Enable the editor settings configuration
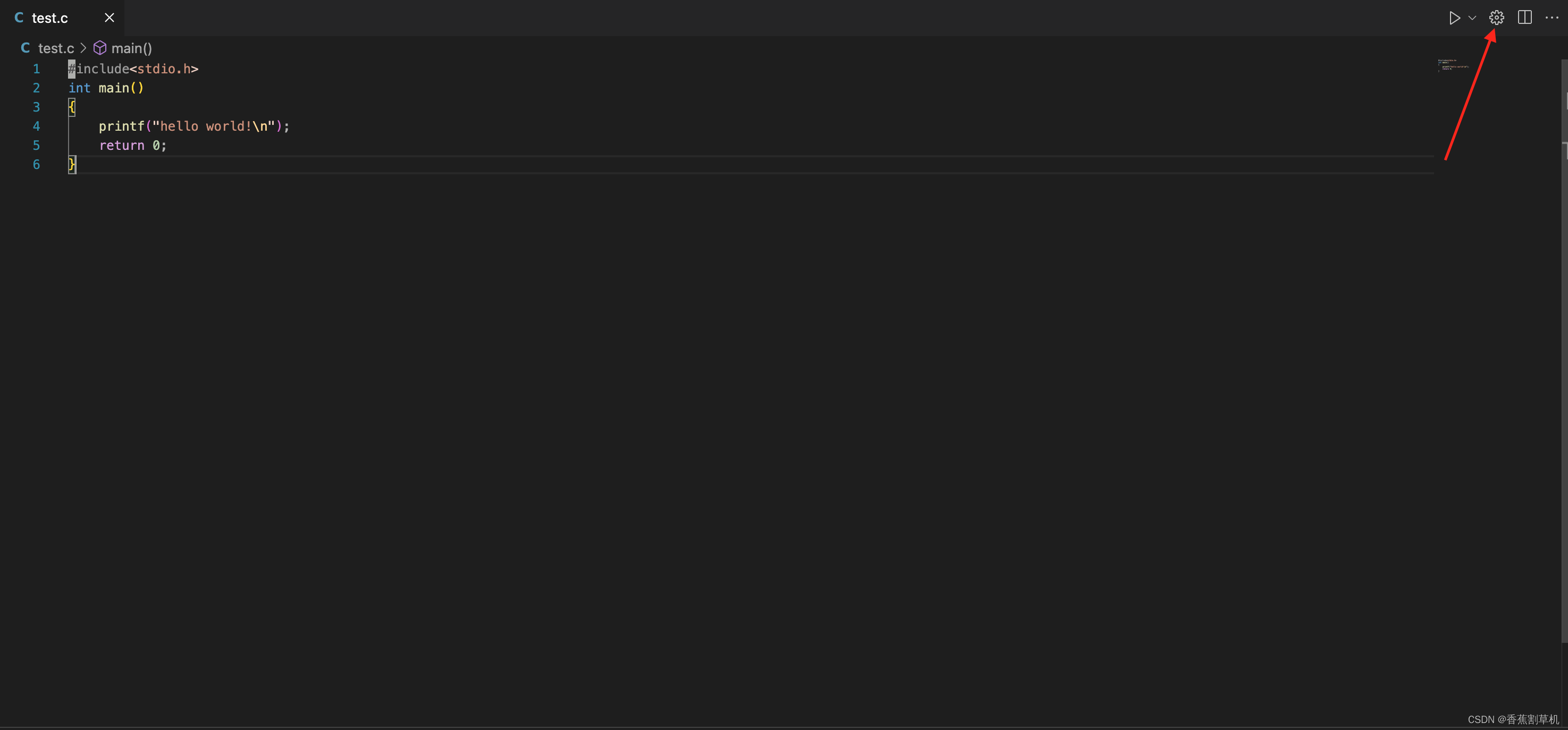Screen dimensions: 1568x730 1497,17
